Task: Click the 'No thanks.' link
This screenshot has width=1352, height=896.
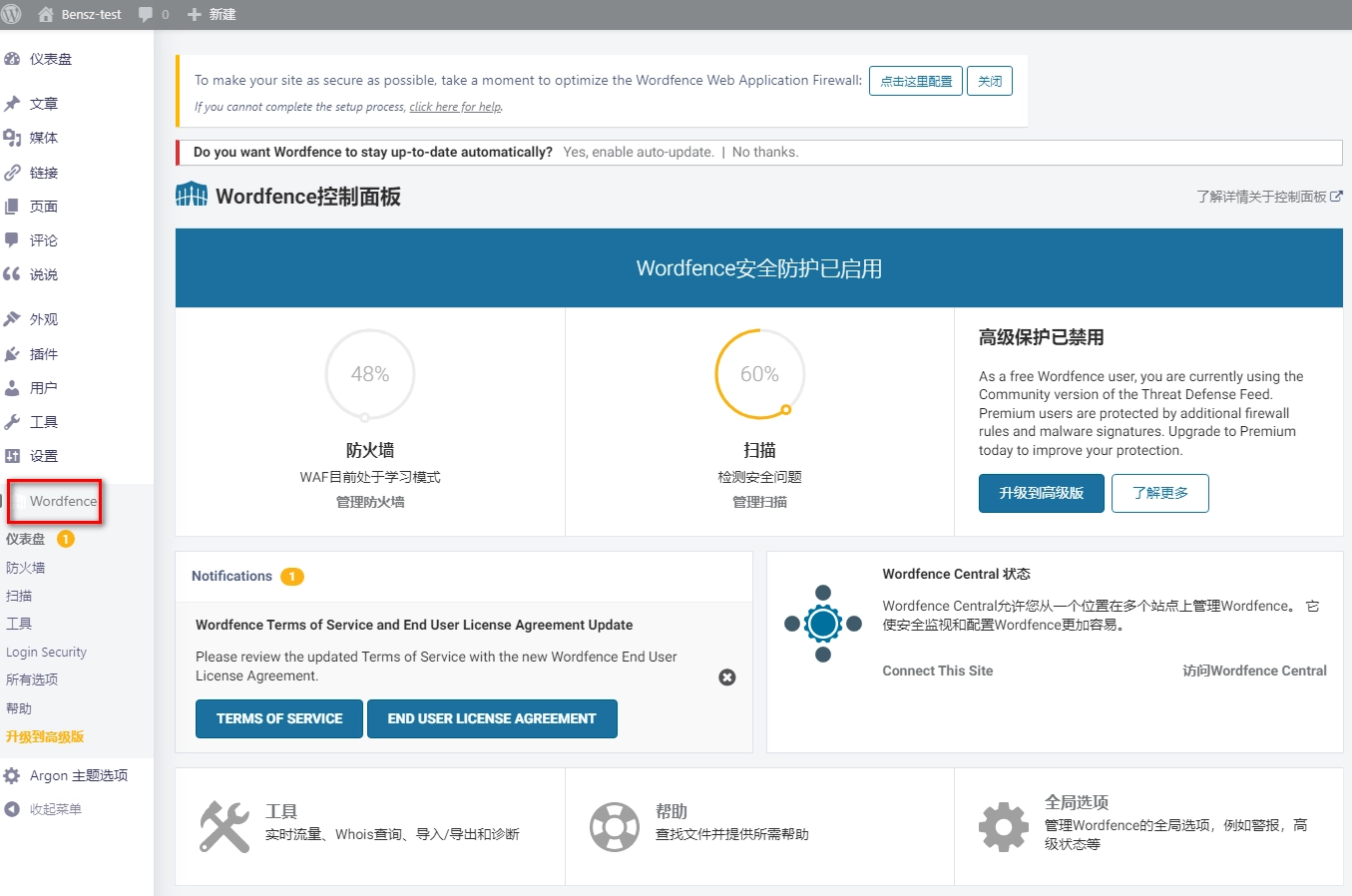Action: tap(765, 152)
